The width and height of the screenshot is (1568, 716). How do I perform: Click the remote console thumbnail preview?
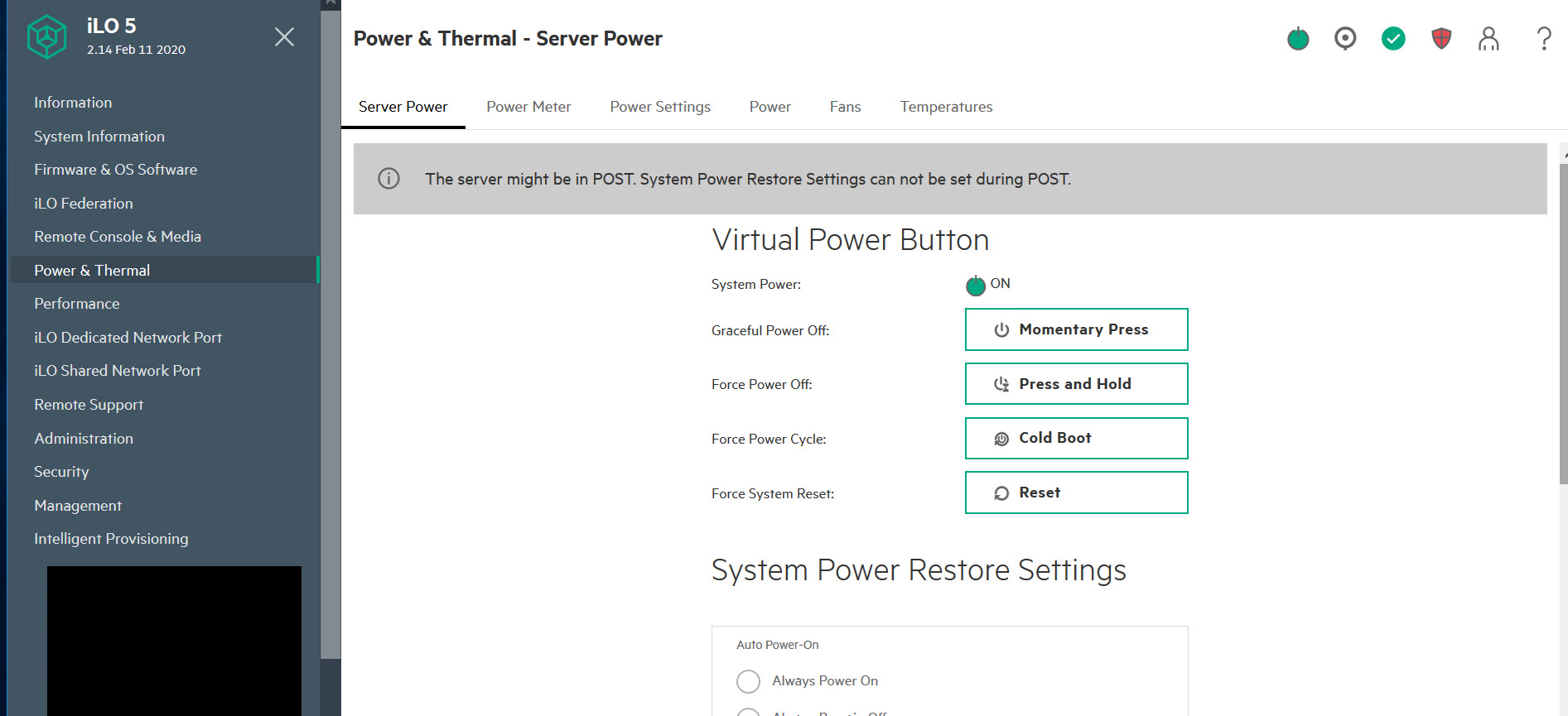(x=174, y=640)
